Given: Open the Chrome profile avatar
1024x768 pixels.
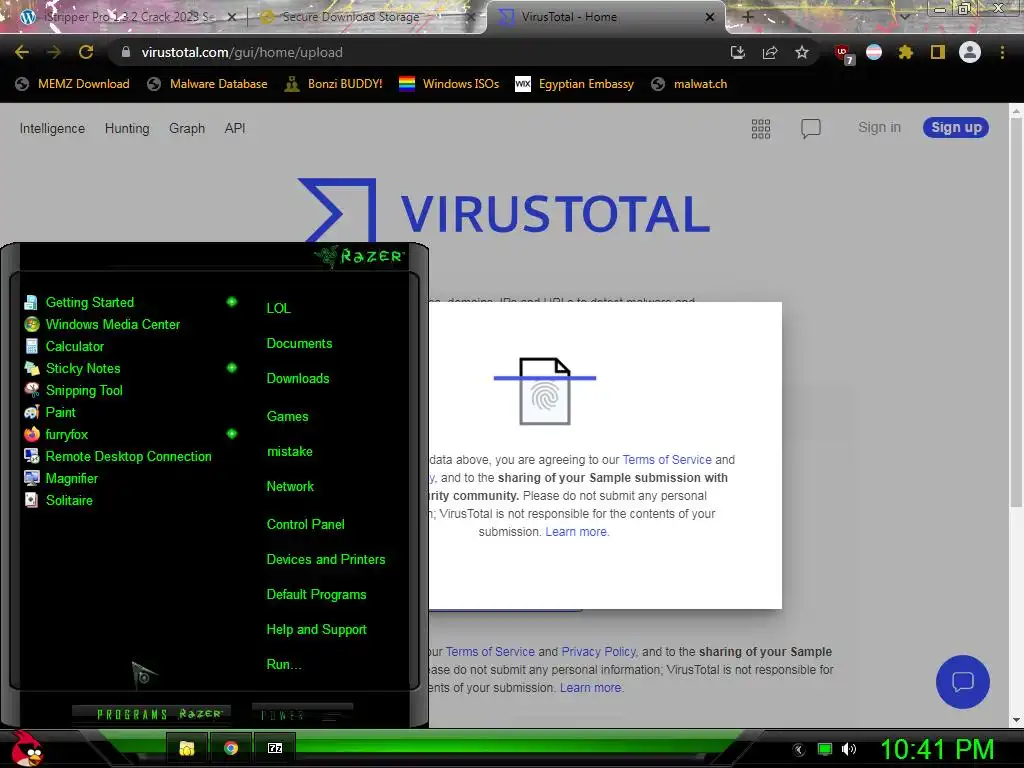Looking at the screenshot, I should (x=970, y=52).
